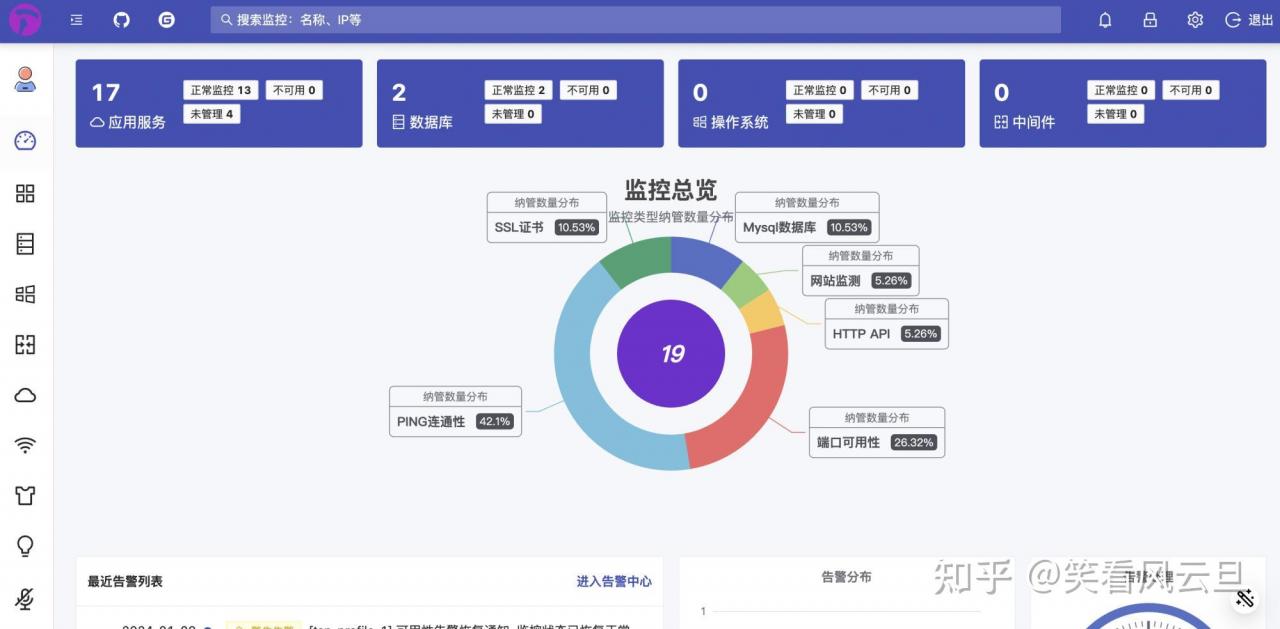Click the dark blue Mysql数据库 donut segment

click(706, 259)
